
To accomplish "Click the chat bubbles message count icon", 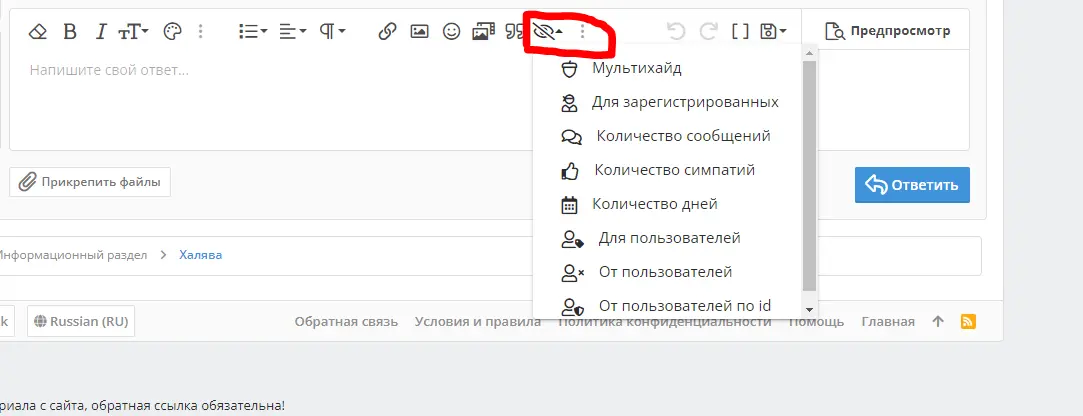I will [572, 137].
